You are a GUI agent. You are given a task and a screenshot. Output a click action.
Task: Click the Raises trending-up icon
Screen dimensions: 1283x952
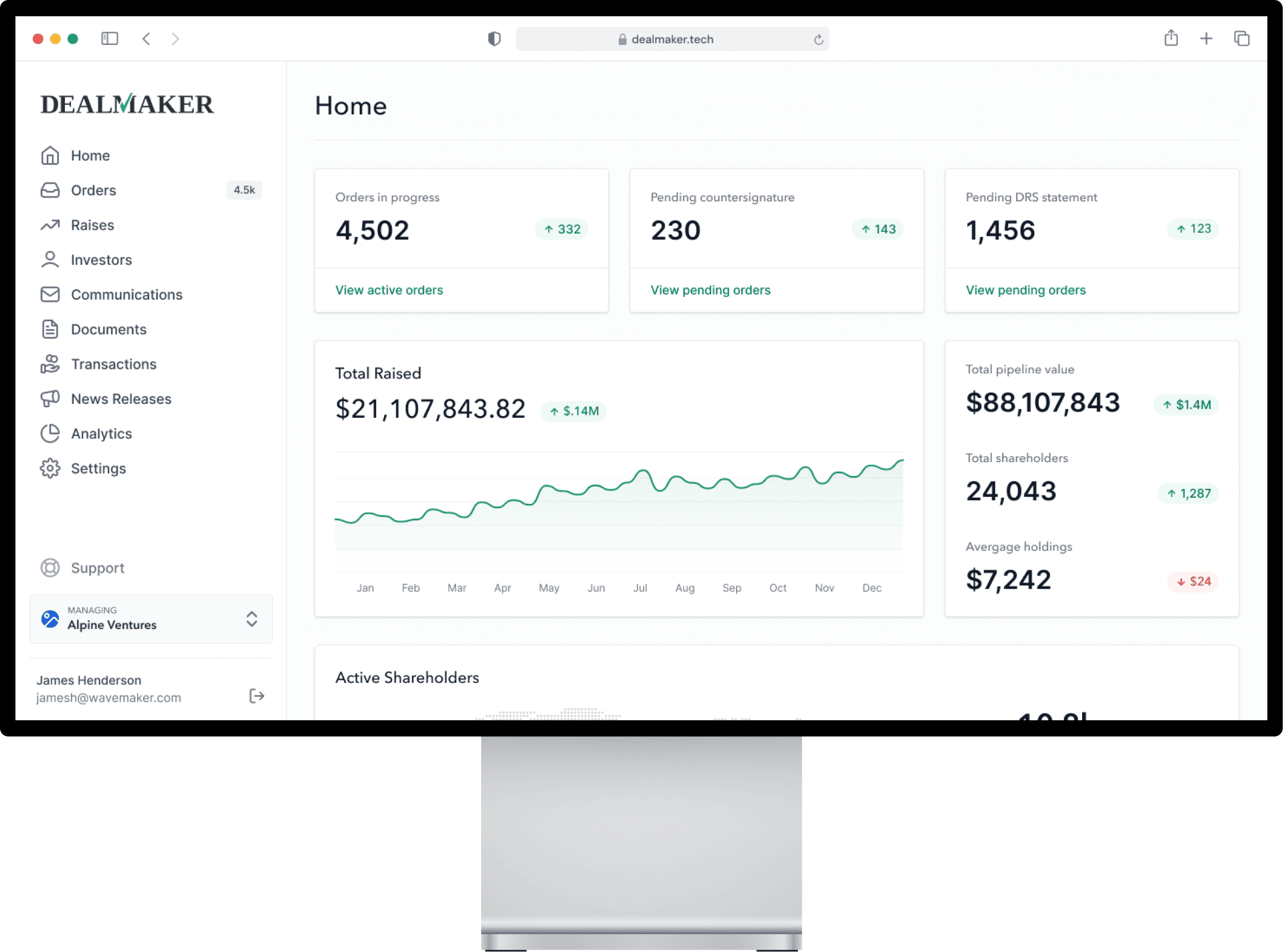point(50,225)
